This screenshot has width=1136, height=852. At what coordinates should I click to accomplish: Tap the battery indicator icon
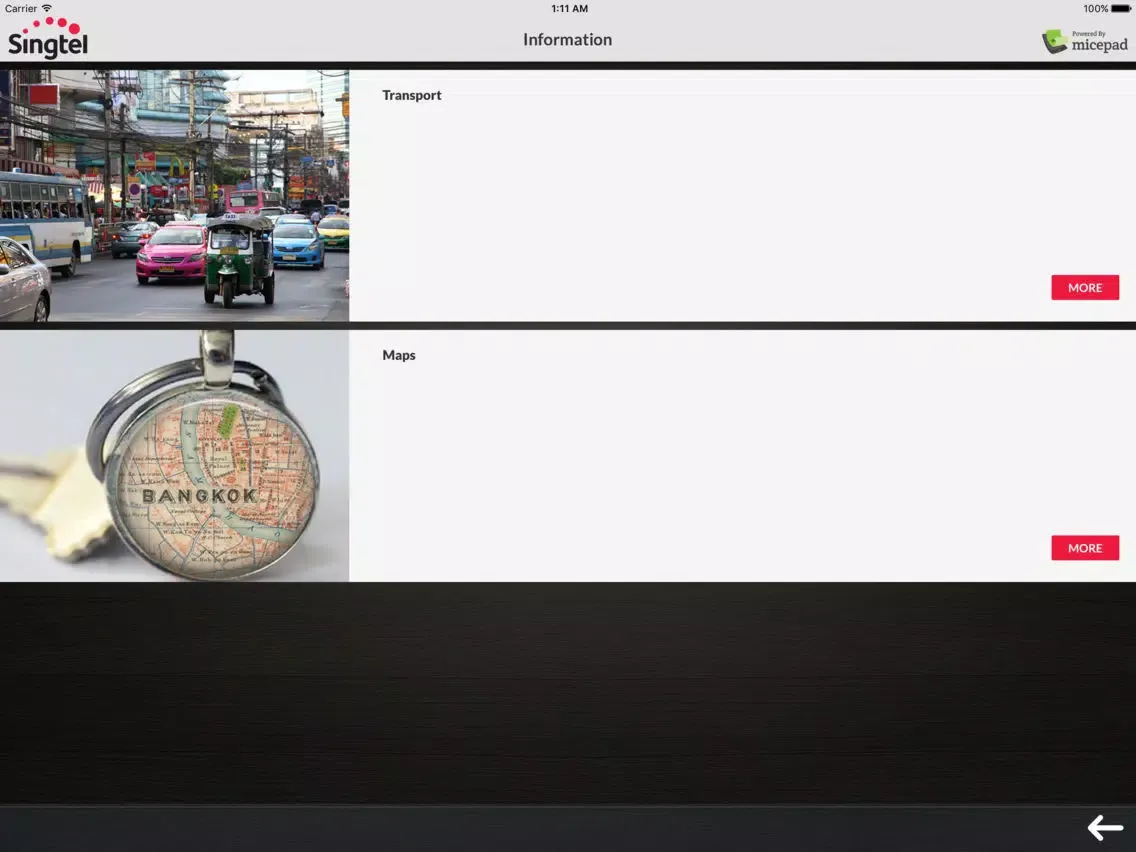1121,9
